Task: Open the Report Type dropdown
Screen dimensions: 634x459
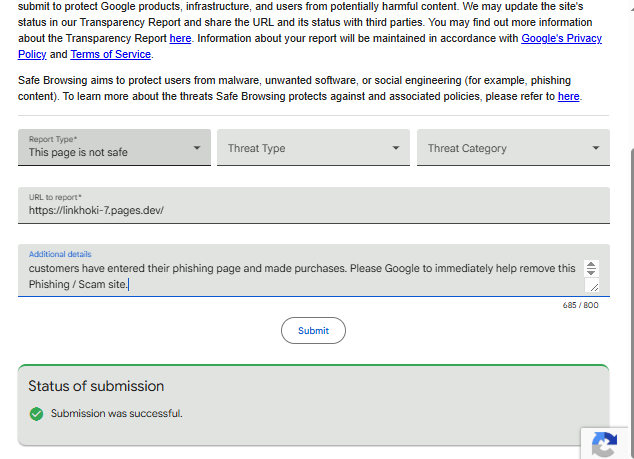Action: point(114,147)
